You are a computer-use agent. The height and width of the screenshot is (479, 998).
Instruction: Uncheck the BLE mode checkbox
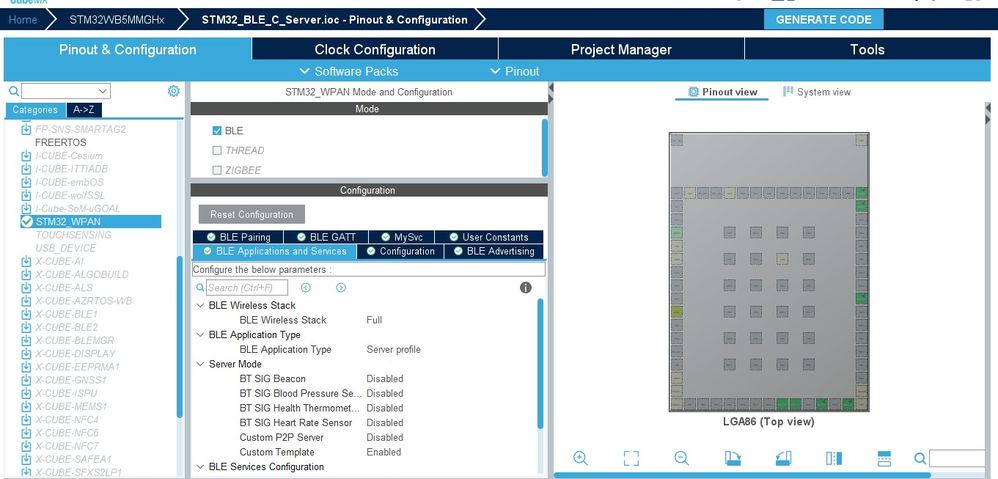pos(217,130)
